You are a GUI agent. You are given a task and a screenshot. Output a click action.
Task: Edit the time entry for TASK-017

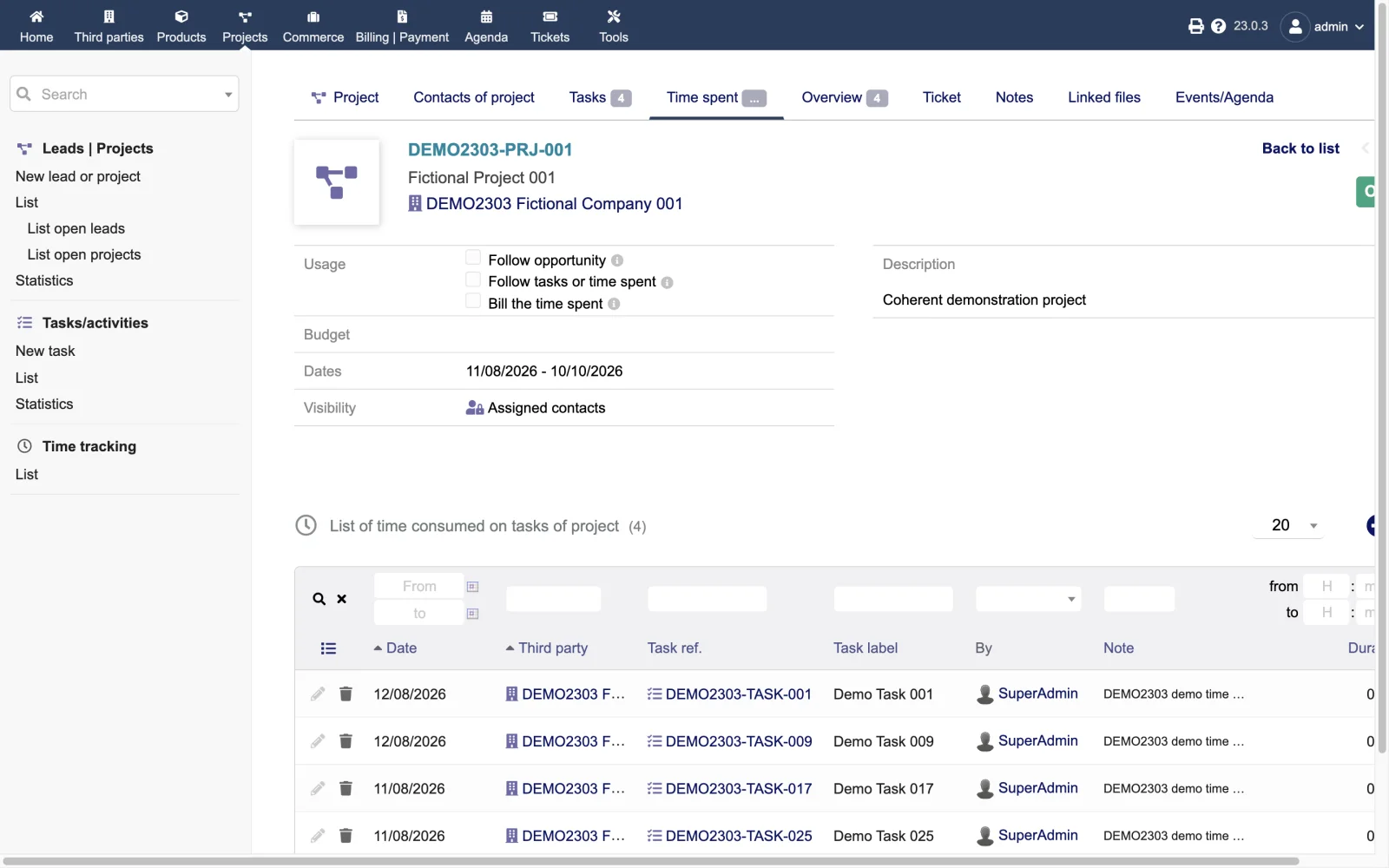coord(318,788)
